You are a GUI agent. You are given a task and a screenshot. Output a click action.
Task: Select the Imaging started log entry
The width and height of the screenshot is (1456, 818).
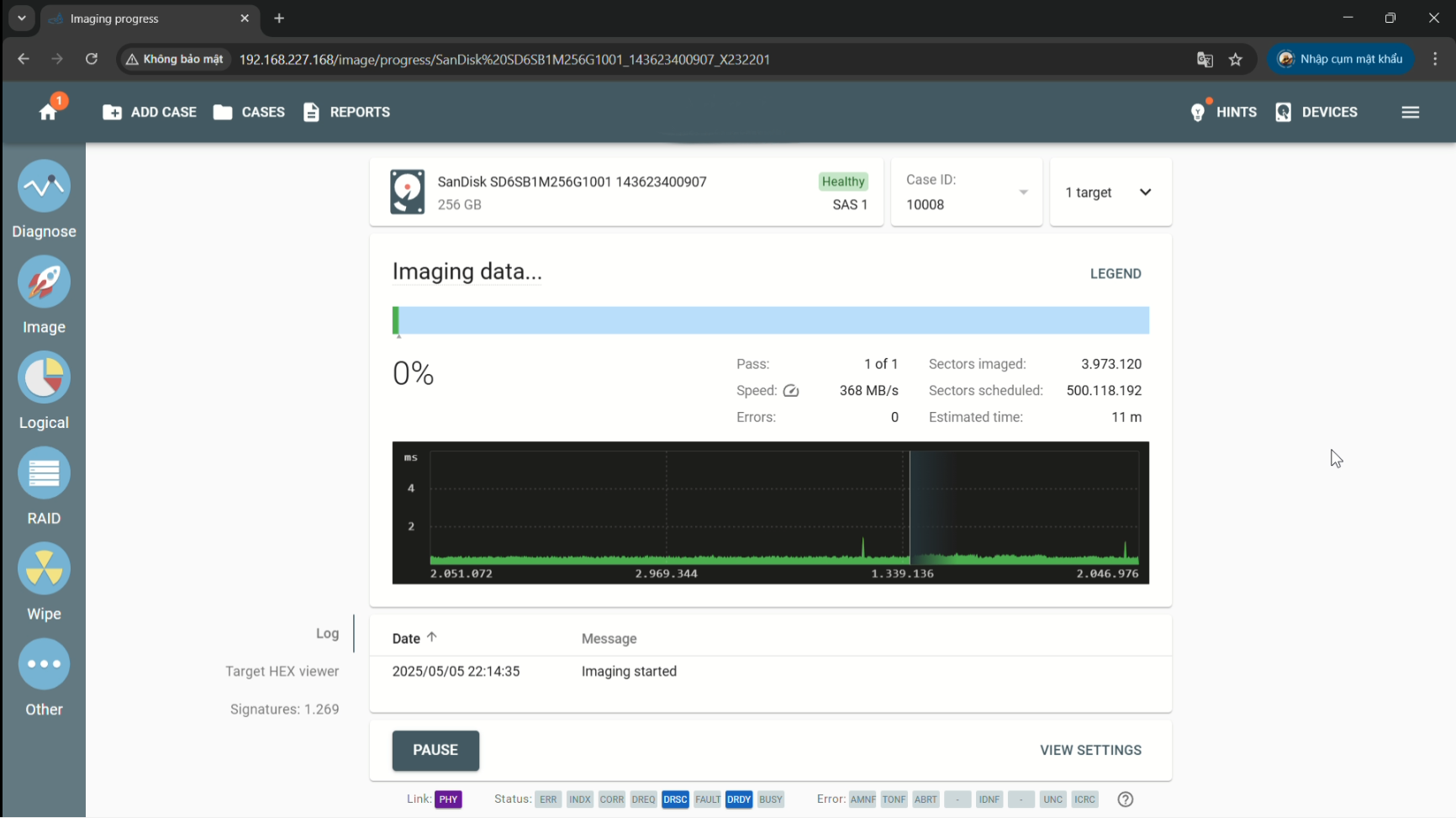[771, 672]
